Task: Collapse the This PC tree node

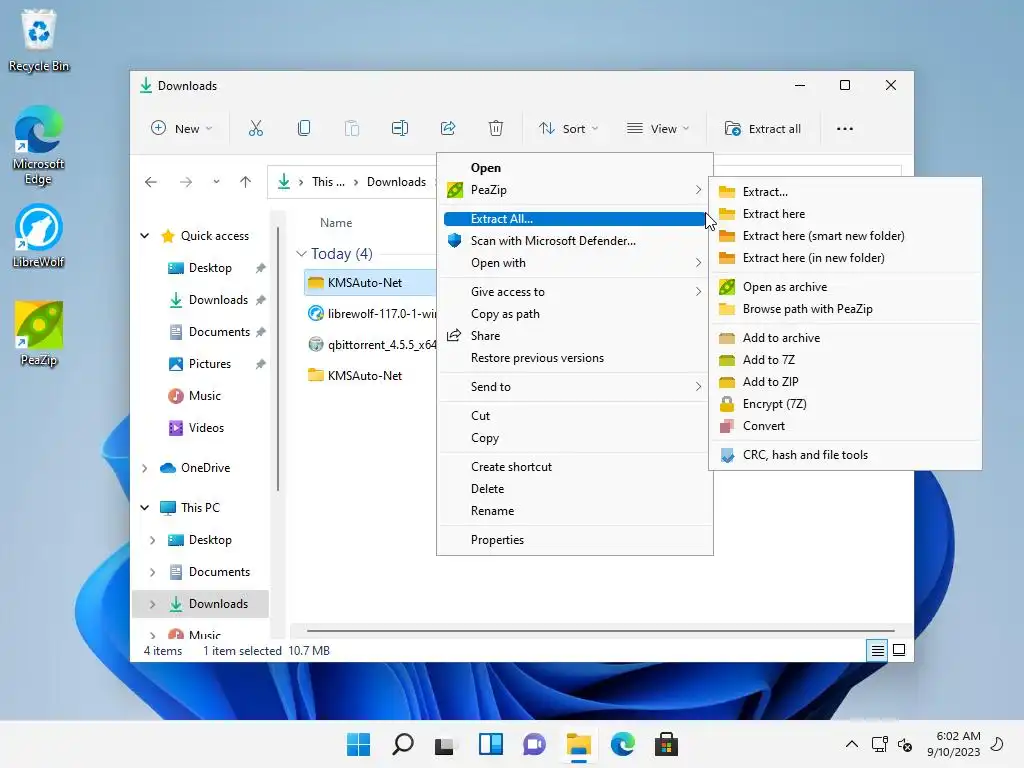Action: [145, 508]
